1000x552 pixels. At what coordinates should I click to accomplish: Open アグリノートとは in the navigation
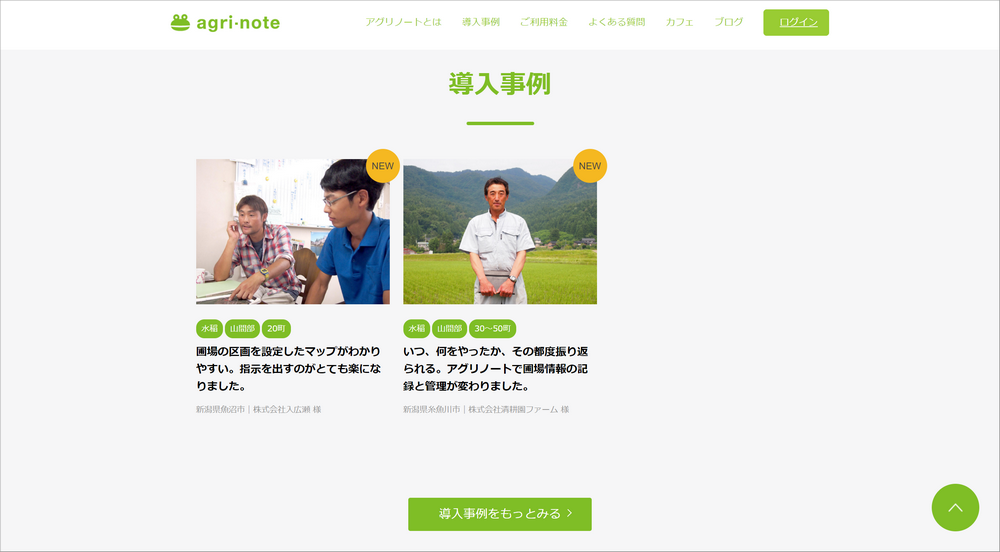point(403,22)
